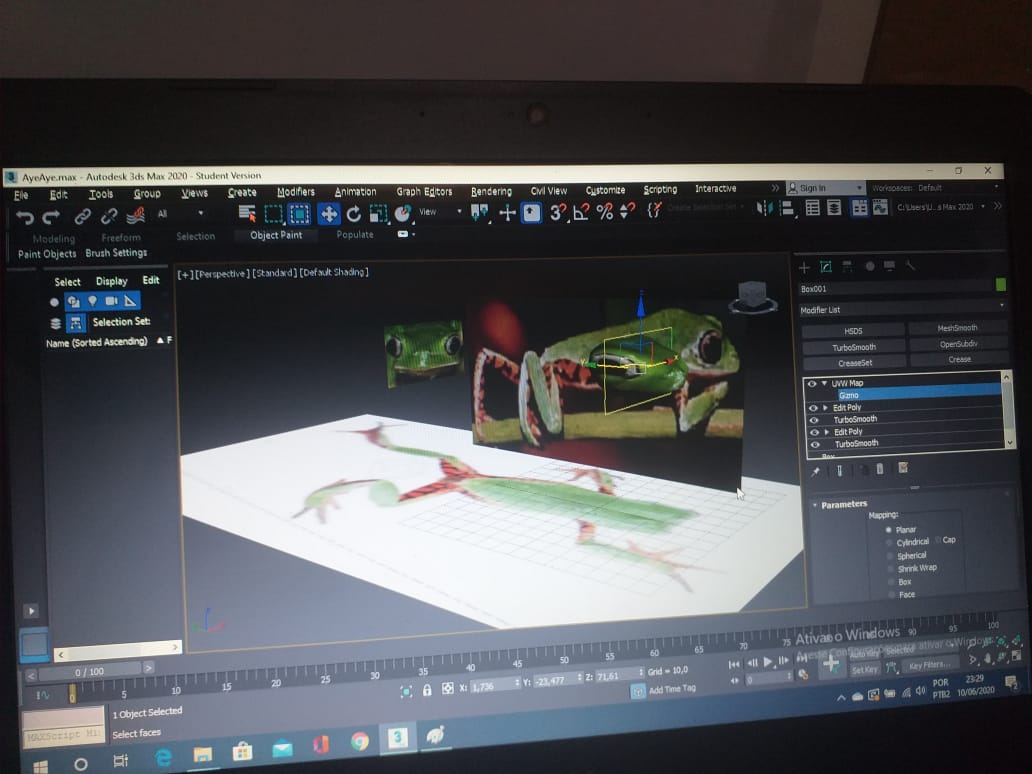Screen dimensions: 1032x774
Task: Collapse the UVW Map modifier tree
Action: [824, 383]
